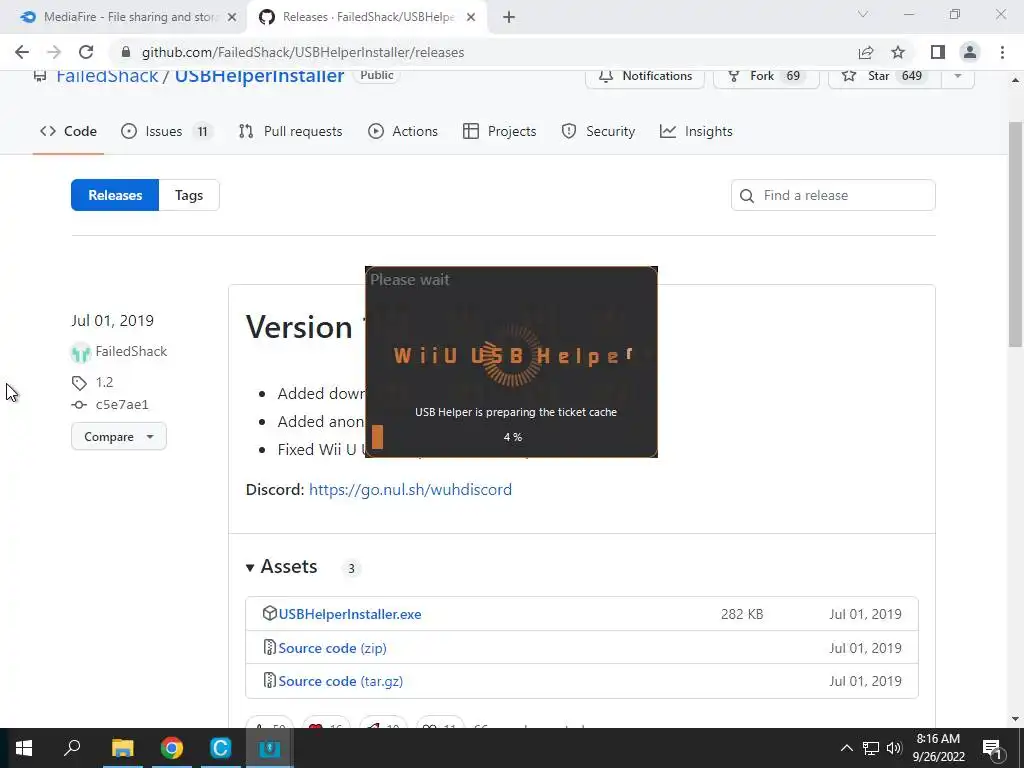The height and width of the screenshot is (768, 1024).
Task: Show hidden system tray icons
Action: [x=846, y=748]
